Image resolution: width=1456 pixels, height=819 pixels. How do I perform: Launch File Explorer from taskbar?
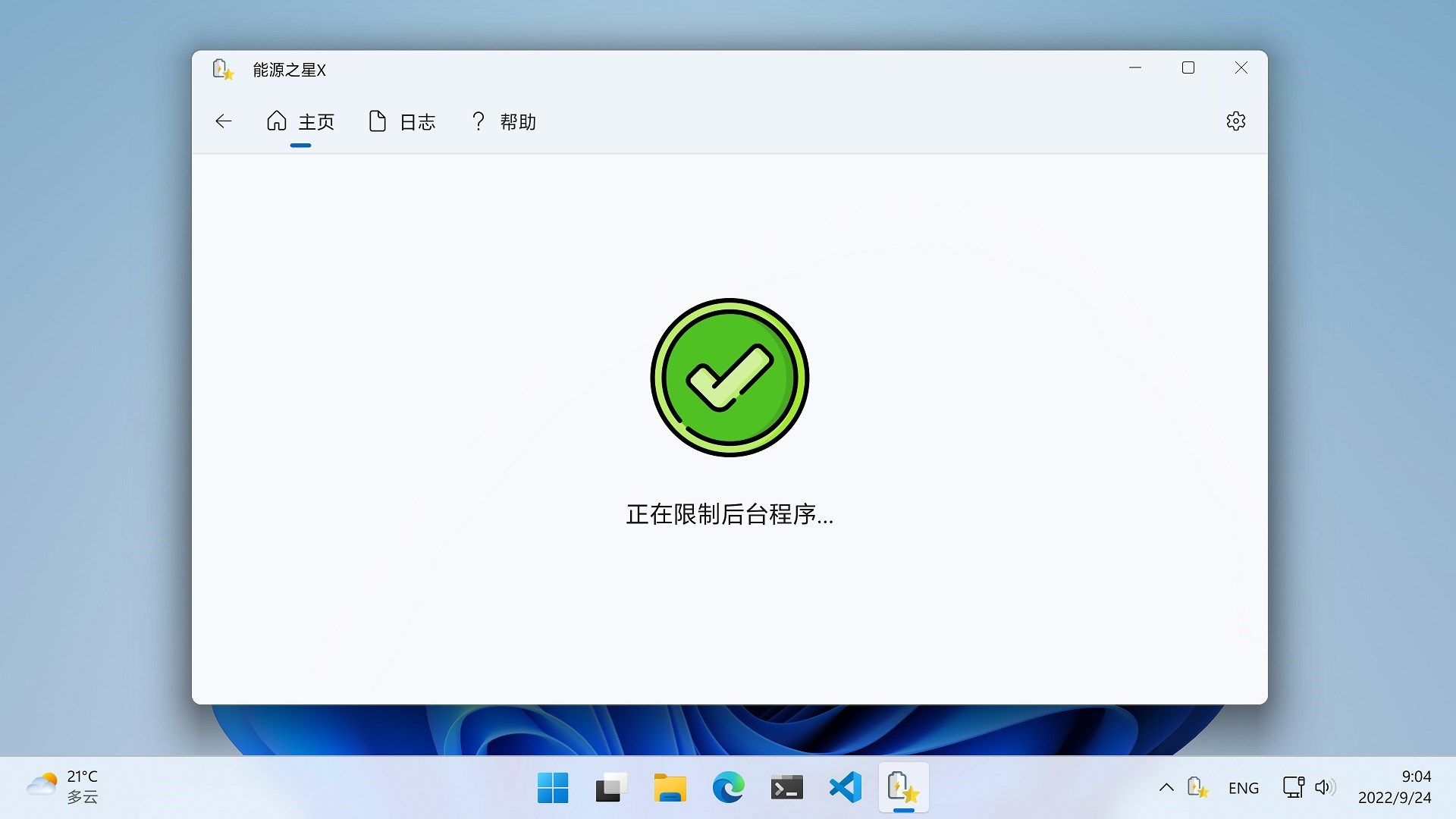(x=670, y=788)
